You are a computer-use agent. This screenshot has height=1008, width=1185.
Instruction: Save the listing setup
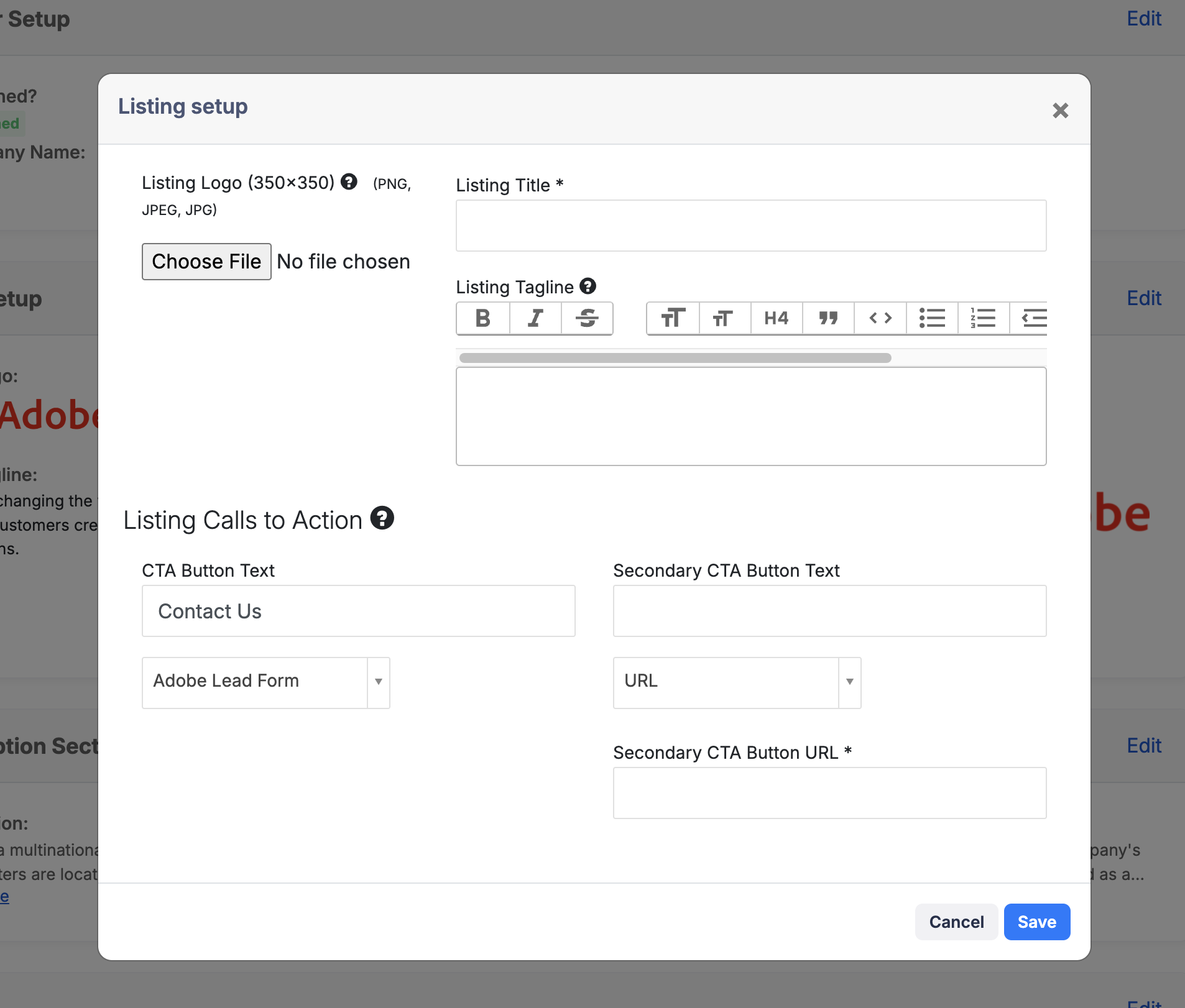1036,922
